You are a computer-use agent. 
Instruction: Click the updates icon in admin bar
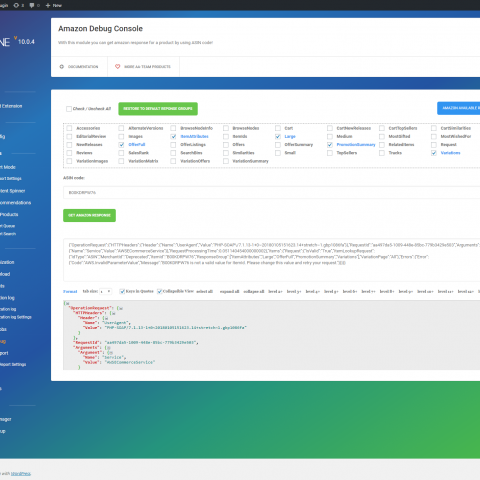16,5
